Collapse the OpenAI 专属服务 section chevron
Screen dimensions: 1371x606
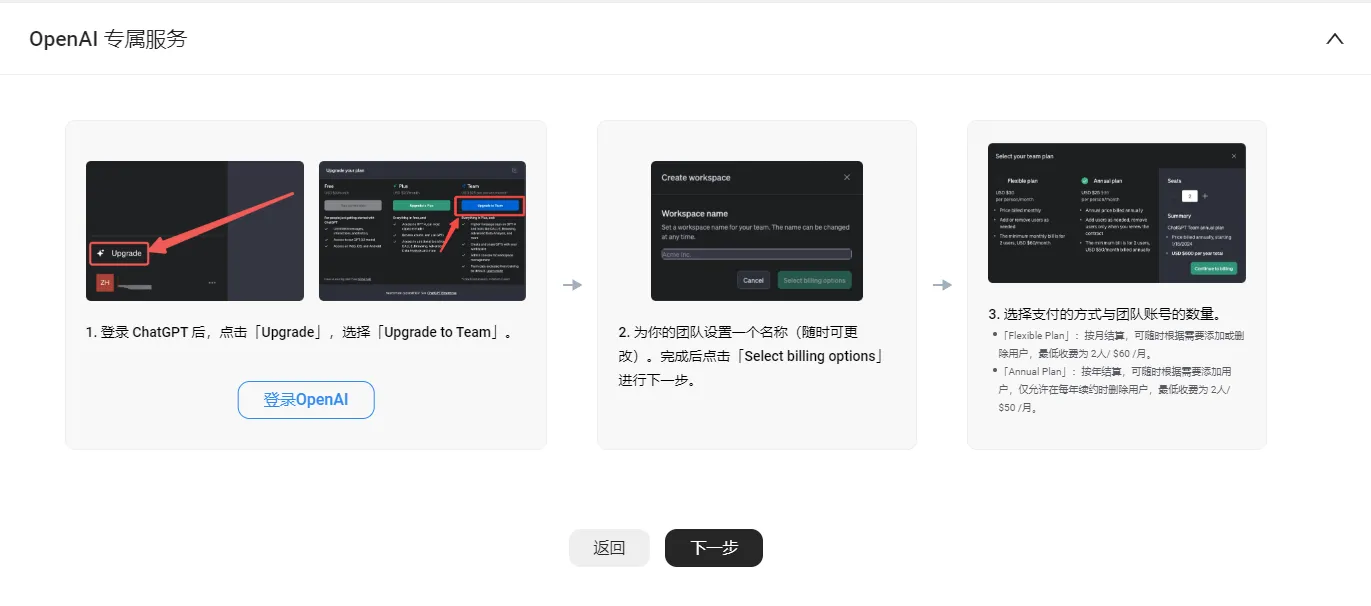pyautogui.click(x=1334, y=39)
